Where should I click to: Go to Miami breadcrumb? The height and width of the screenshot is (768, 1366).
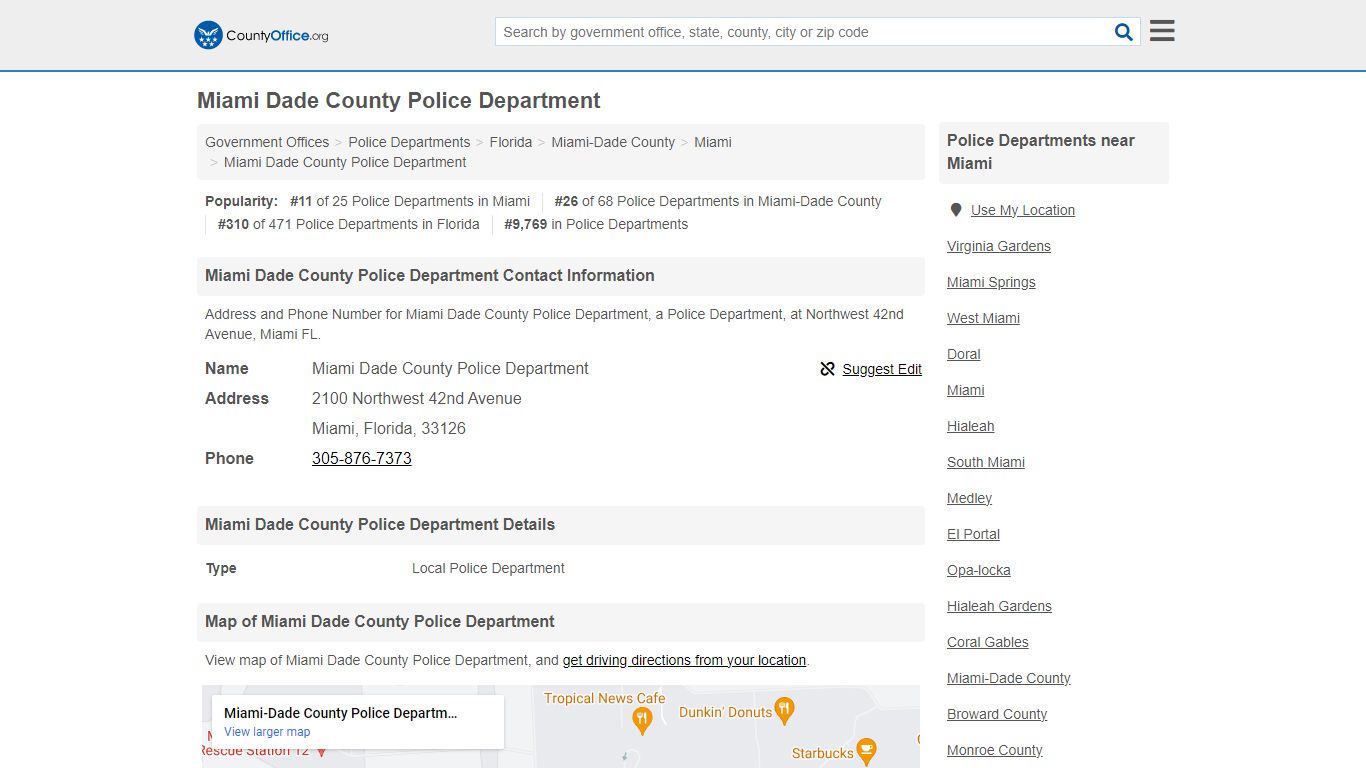[713, 142]
